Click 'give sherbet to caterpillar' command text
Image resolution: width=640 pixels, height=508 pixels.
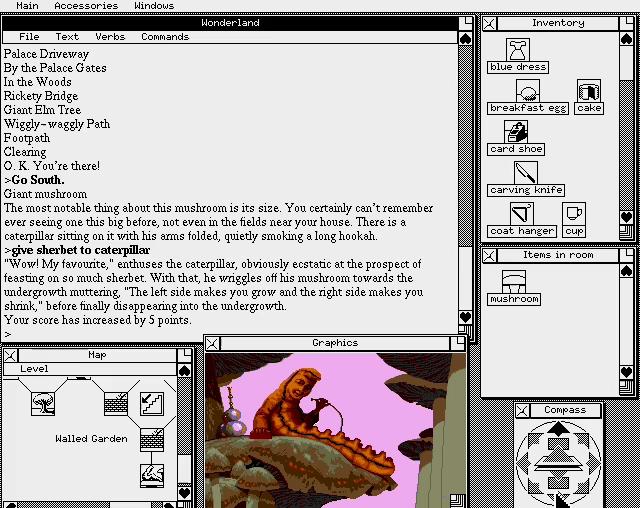click(81, 250)
